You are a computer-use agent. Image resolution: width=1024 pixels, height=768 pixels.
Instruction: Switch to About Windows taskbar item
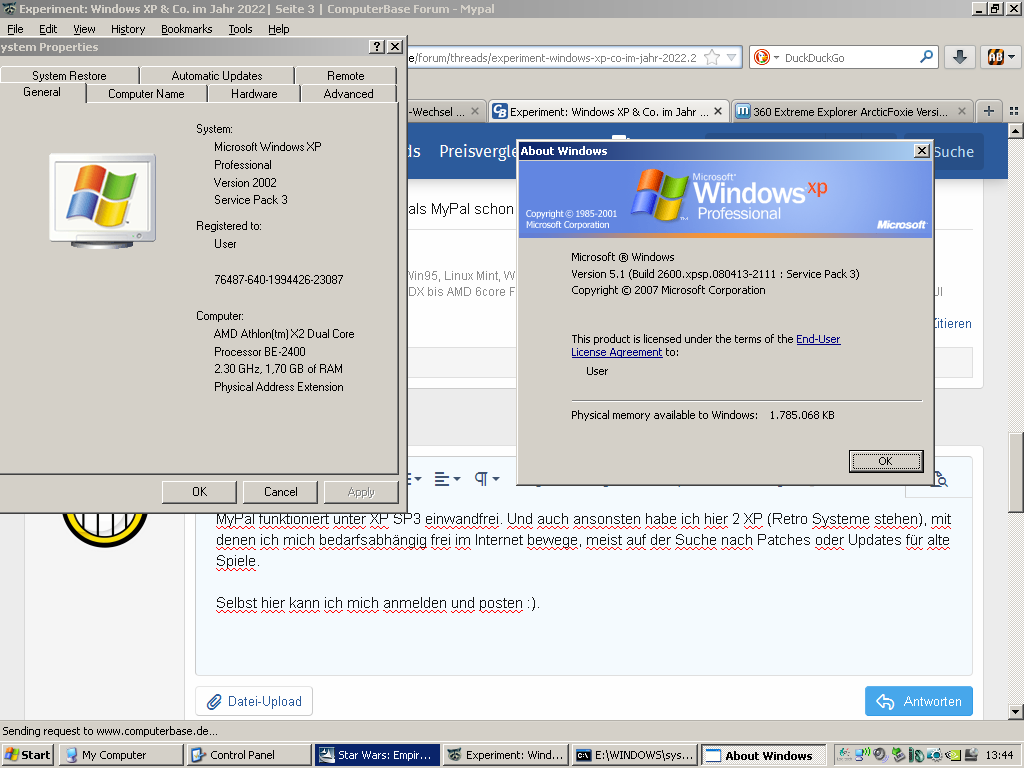coord(763,756)
